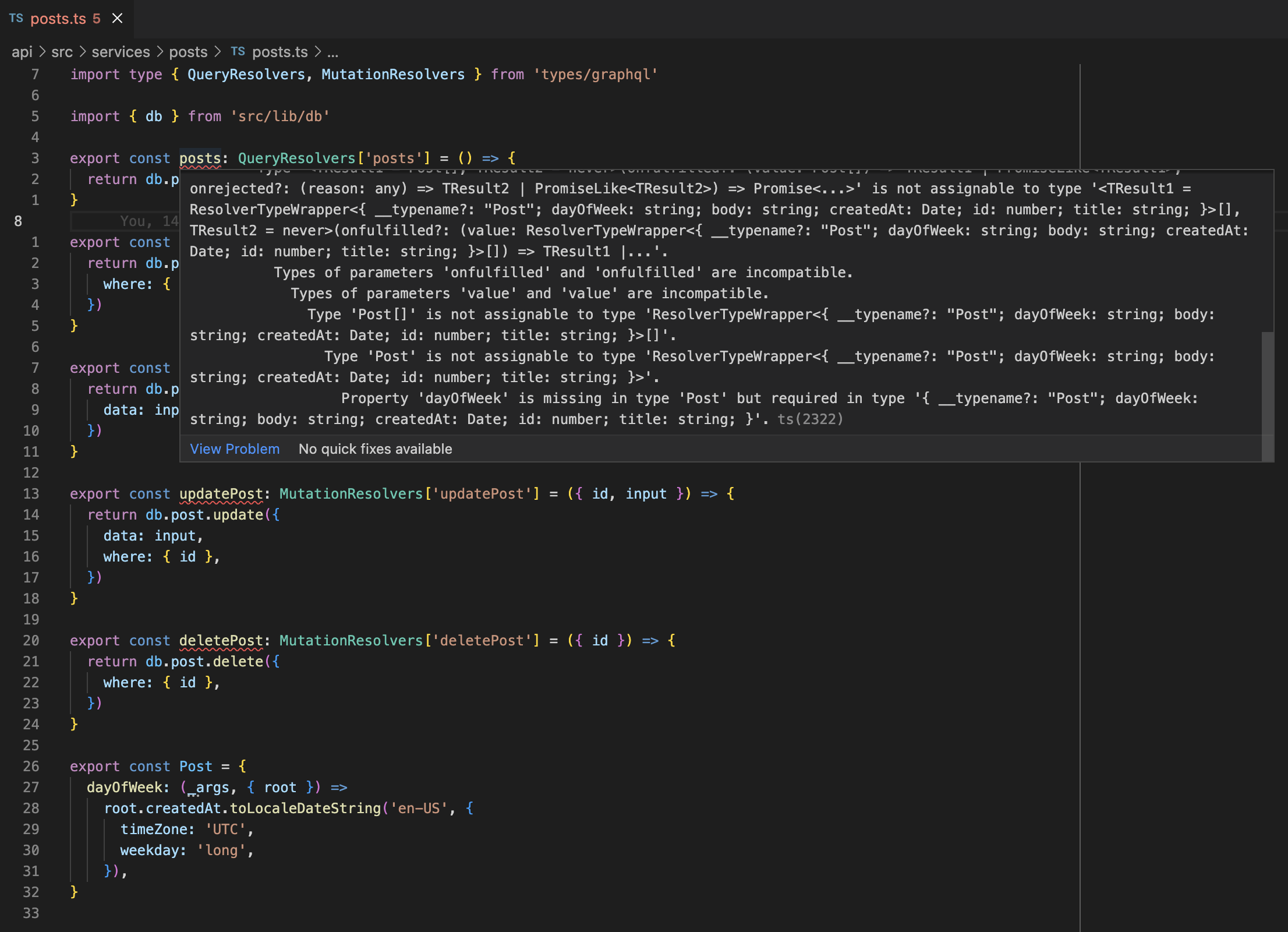Click 'data: input,' under updatePost
Image resolution: width=1288 pixels, height=932 pixels.
(153, 536)
